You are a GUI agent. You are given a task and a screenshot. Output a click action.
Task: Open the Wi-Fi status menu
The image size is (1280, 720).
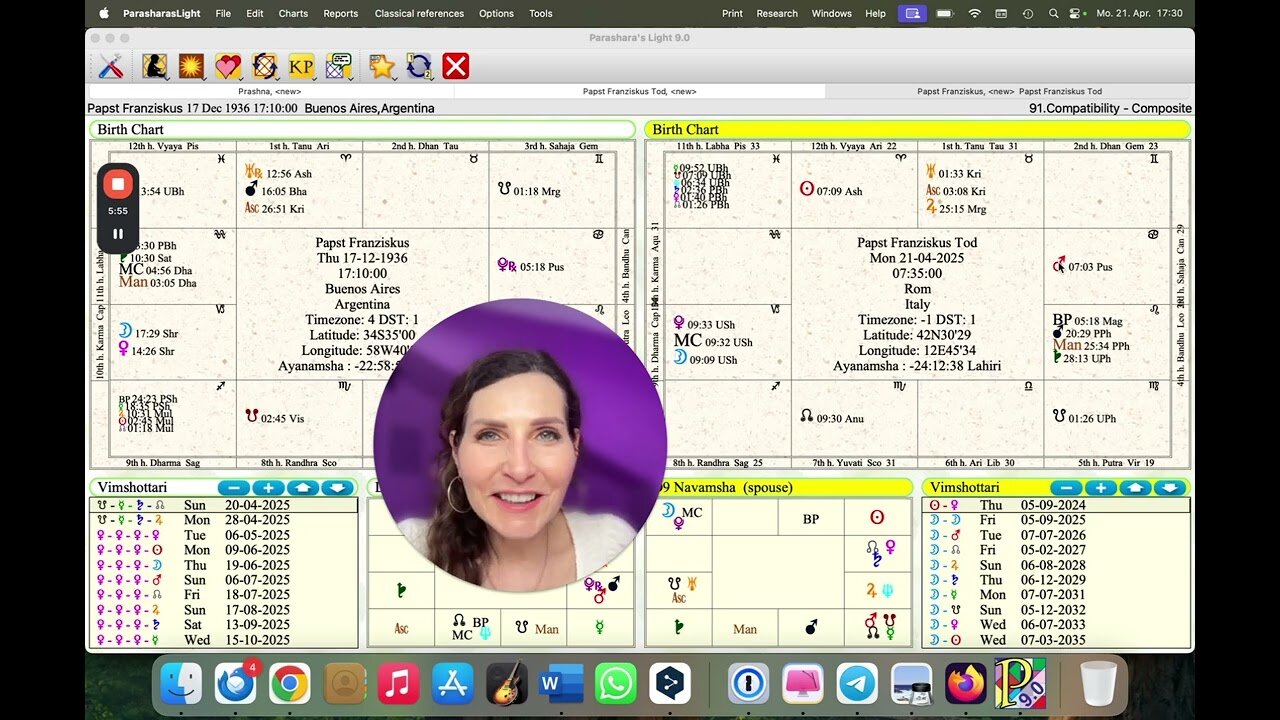point(974,13)
